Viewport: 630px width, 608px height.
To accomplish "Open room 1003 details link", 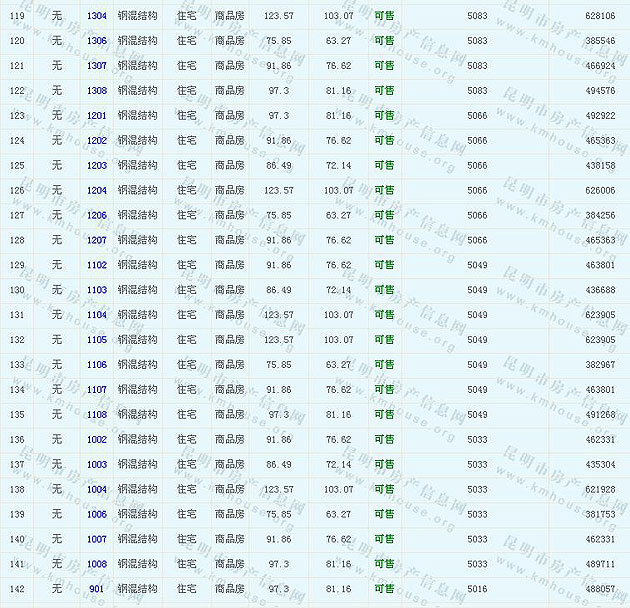I will (x=97, y=465).
